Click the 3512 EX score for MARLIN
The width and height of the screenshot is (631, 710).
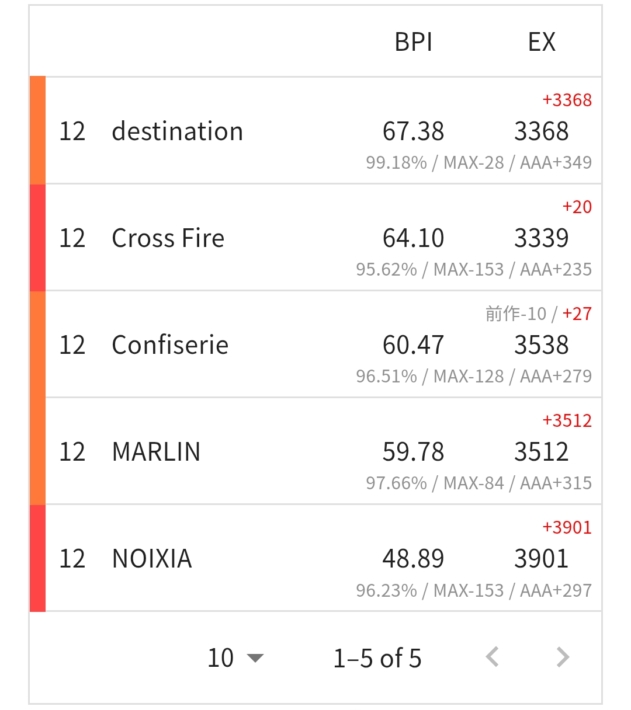[x=541, y=452]
